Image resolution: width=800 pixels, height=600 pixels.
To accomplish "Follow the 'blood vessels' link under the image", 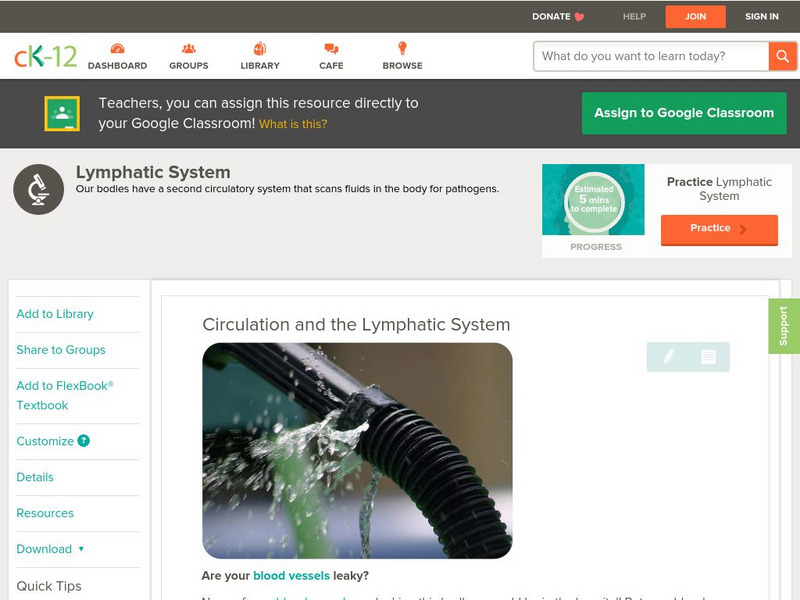I will (291, 576).
